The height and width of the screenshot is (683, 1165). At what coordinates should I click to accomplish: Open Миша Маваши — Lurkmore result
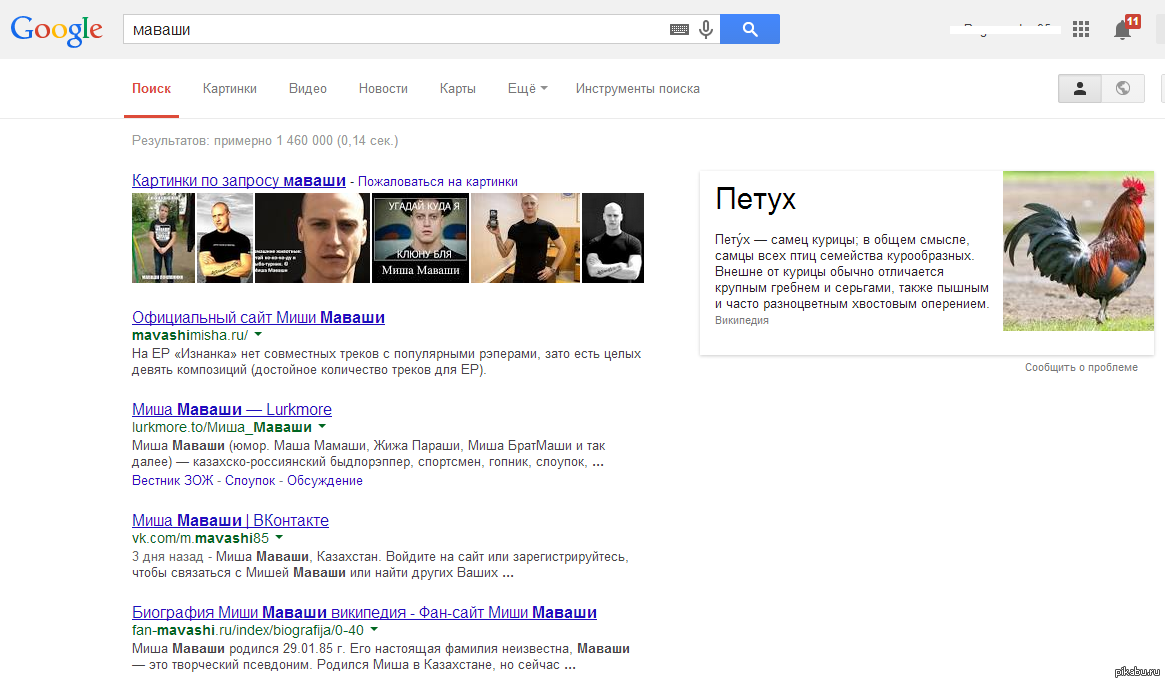(231, 409)
